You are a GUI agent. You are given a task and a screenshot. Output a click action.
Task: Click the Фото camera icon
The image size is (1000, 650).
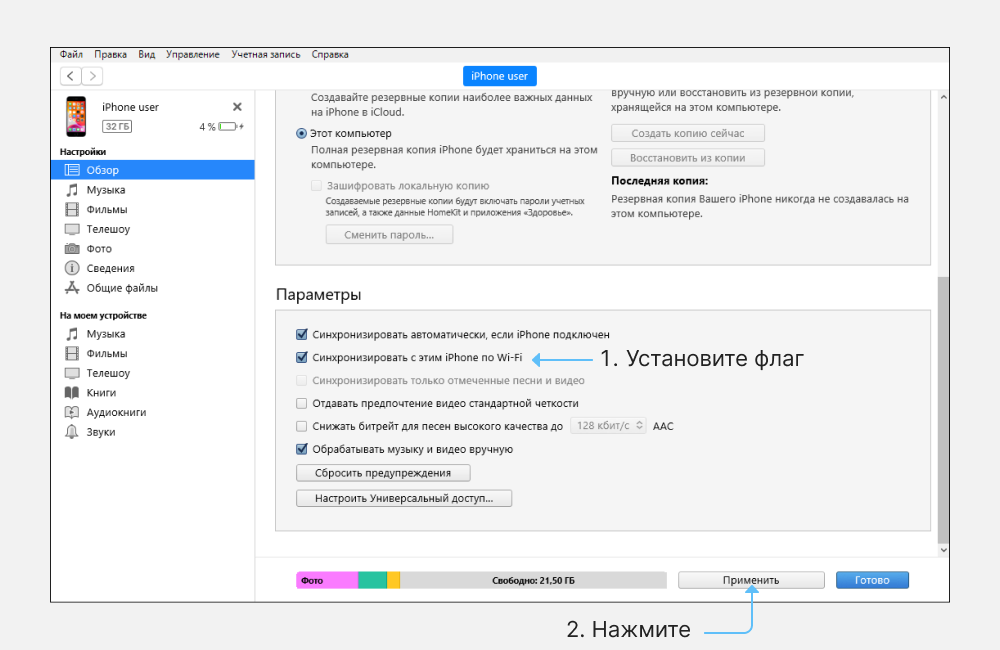[72, 249]
